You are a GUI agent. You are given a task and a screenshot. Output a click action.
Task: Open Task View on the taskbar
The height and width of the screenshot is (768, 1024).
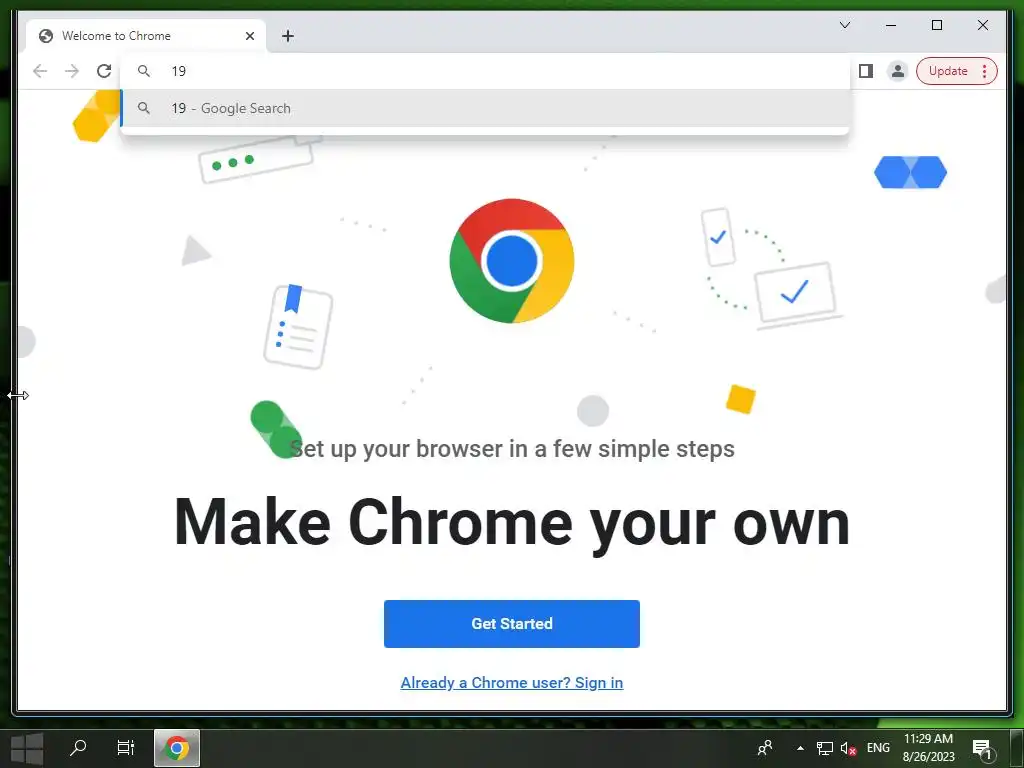point(125,747)
